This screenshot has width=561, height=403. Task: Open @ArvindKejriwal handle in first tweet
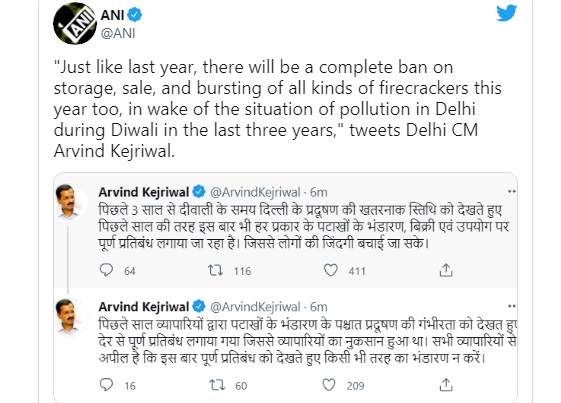click(255, 192)
